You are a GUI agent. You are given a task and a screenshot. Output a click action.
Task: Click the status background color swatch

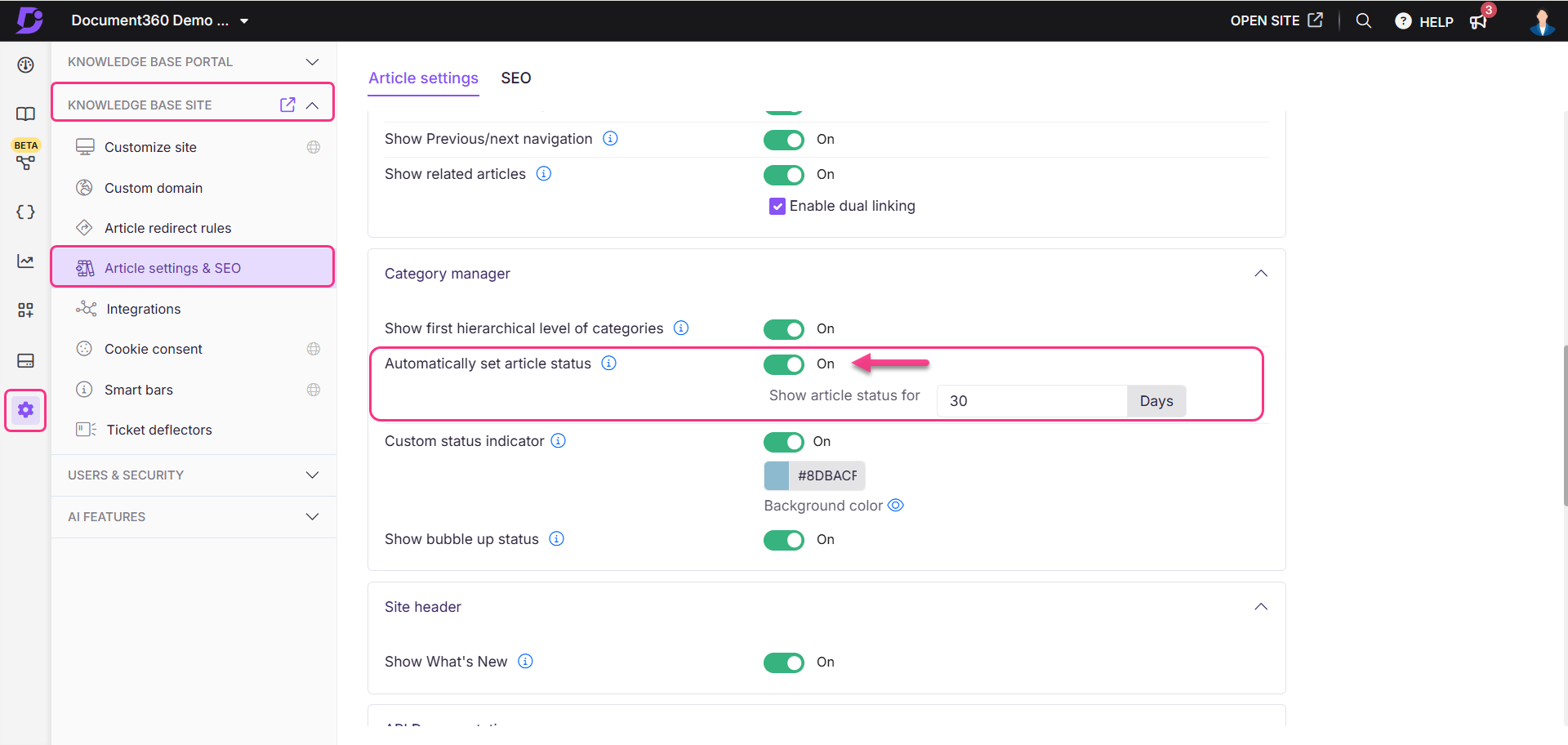[x=776, y=475]
